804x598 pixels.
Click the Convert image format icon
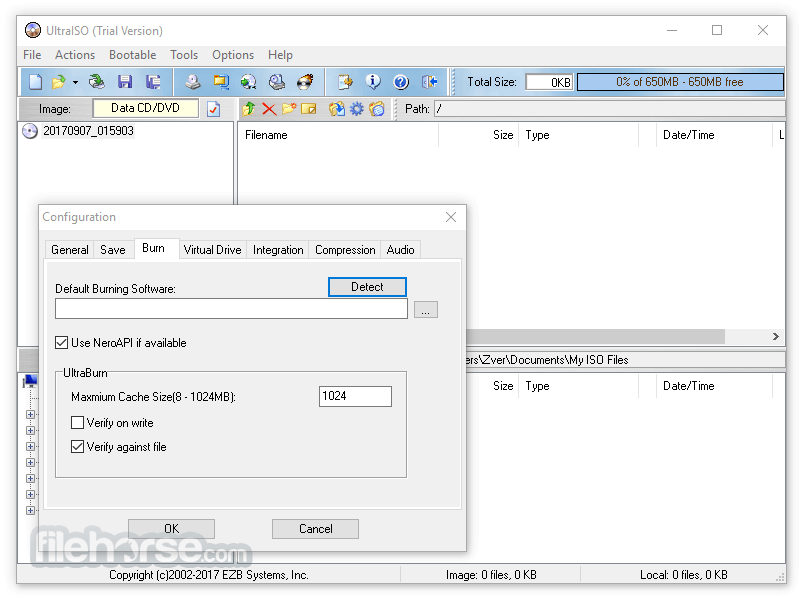point(221,82)
